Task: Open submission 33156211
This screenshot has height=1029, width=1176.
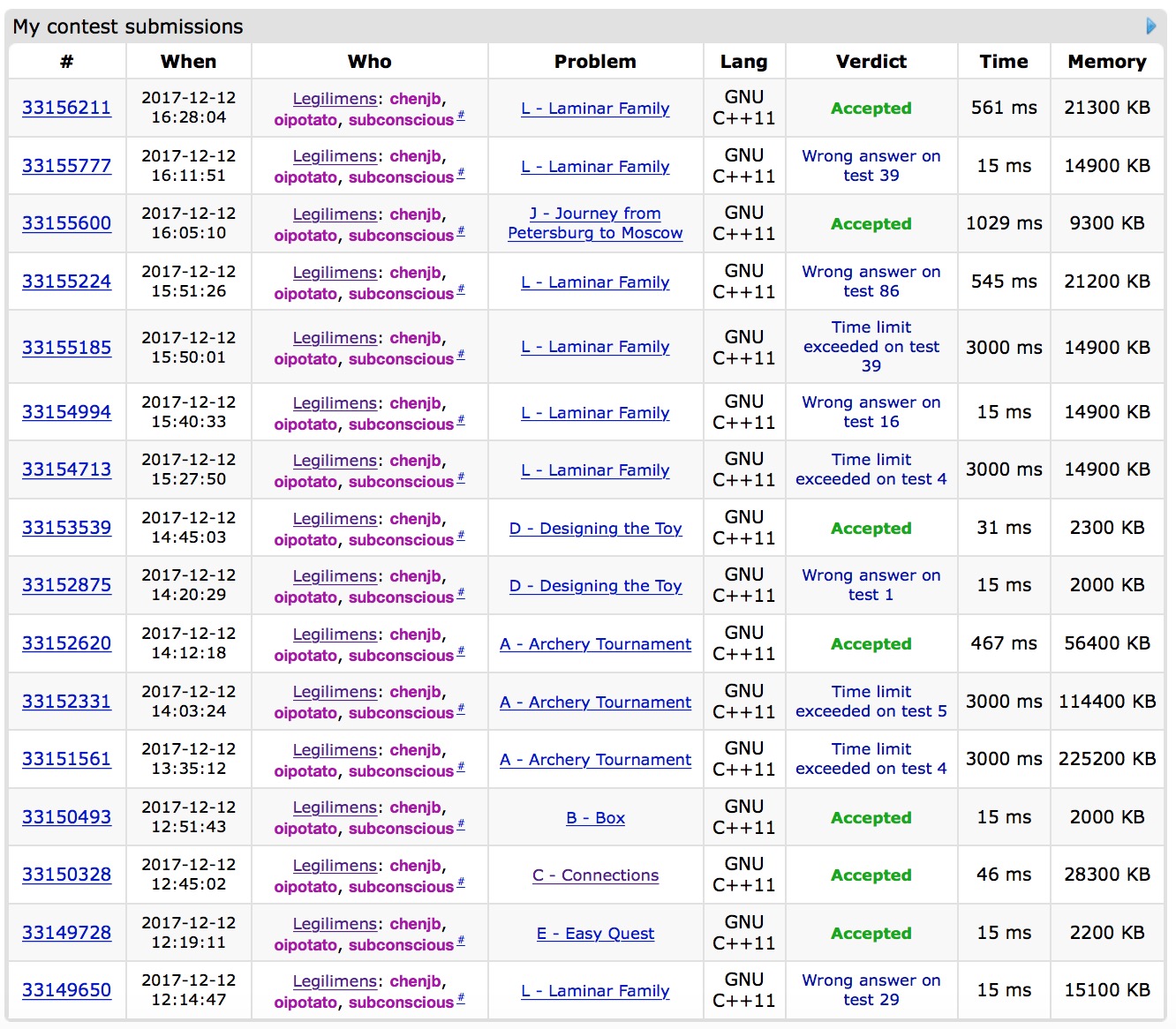Action: pyautogui.click(x=66, y=108)
